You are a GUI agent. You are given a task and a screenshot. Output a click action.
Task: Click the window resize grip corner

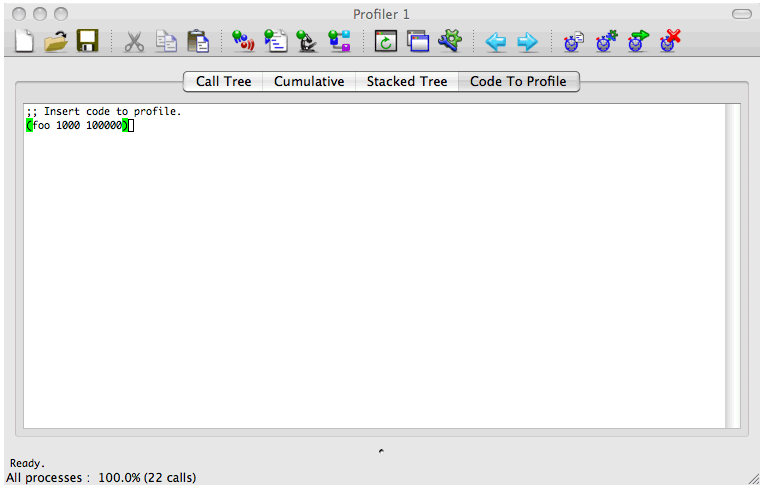(754, 479)
